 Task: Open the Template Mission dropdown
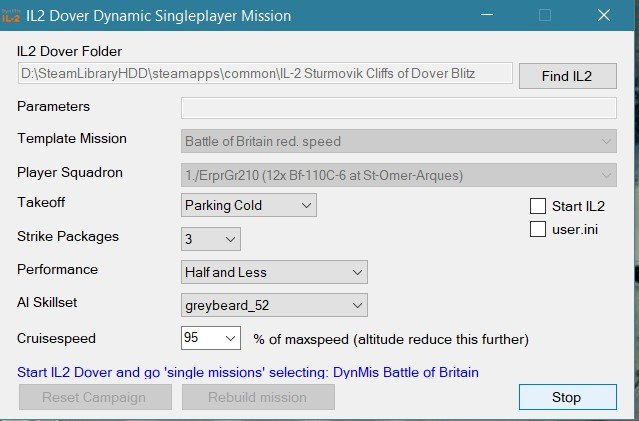398,141
